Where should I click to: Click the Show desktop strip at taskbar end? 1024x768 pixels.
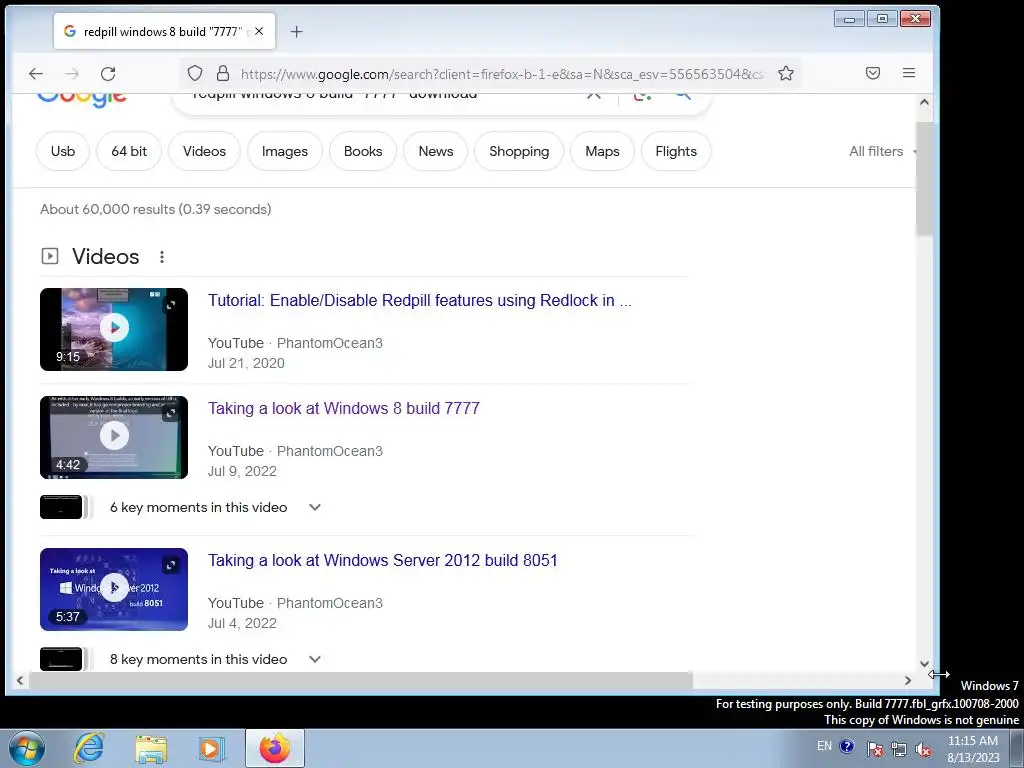(1017, 748)
